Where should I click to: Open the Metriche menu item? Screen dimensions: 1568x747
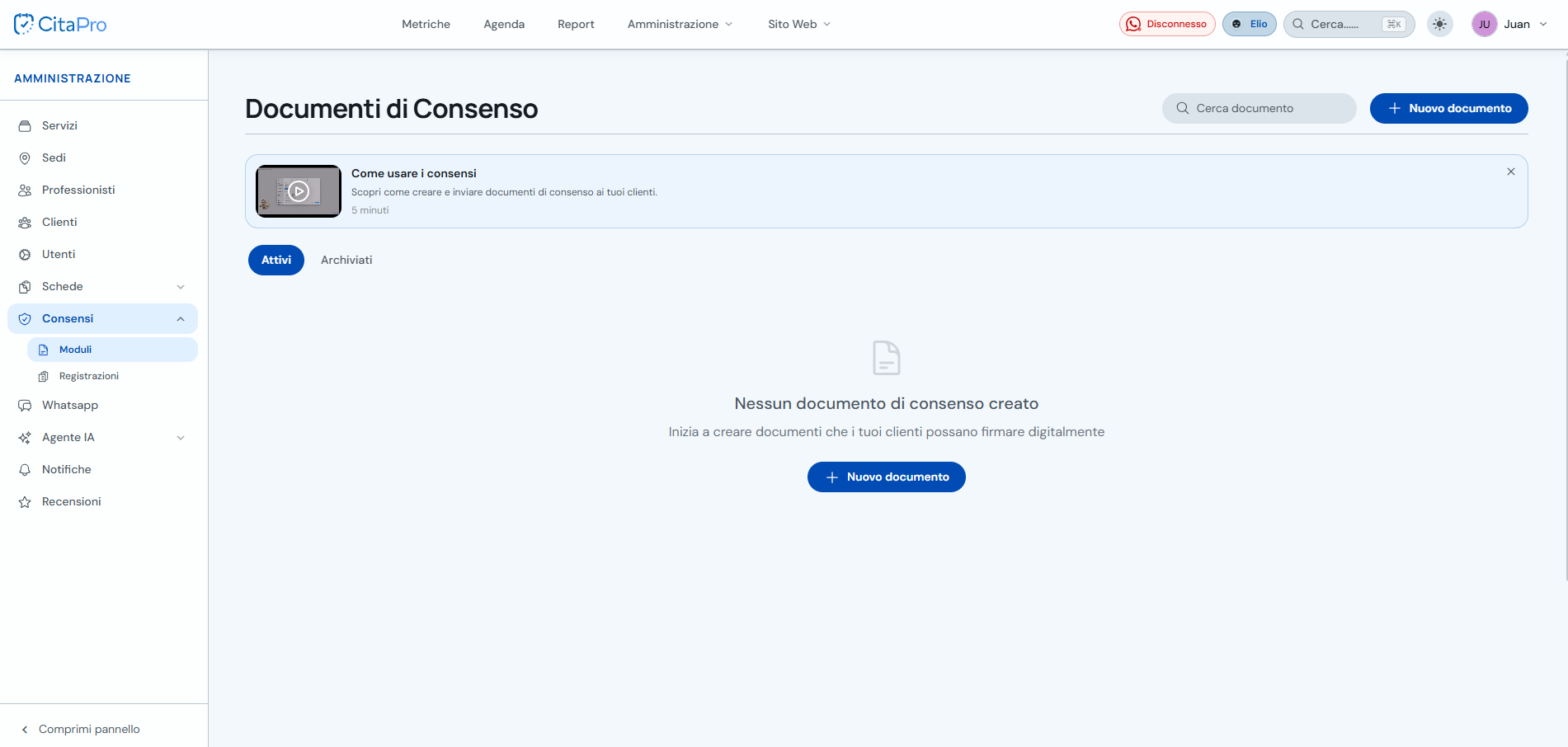point(426,24)
